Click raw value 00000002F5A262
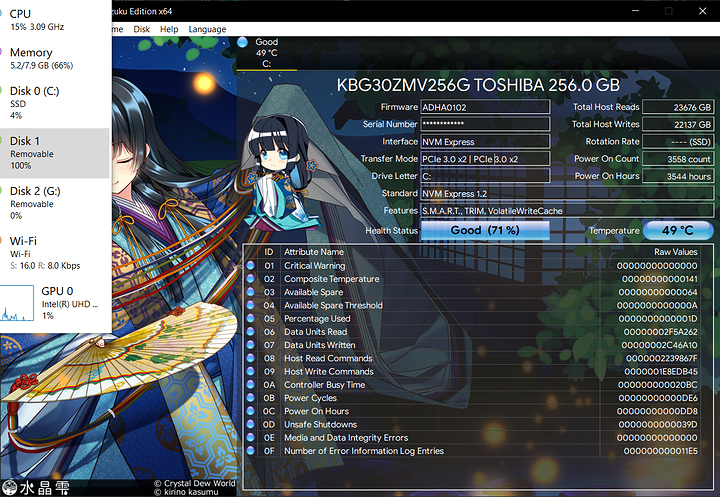The width and height of the screenshot is (720, 497). 660,332
